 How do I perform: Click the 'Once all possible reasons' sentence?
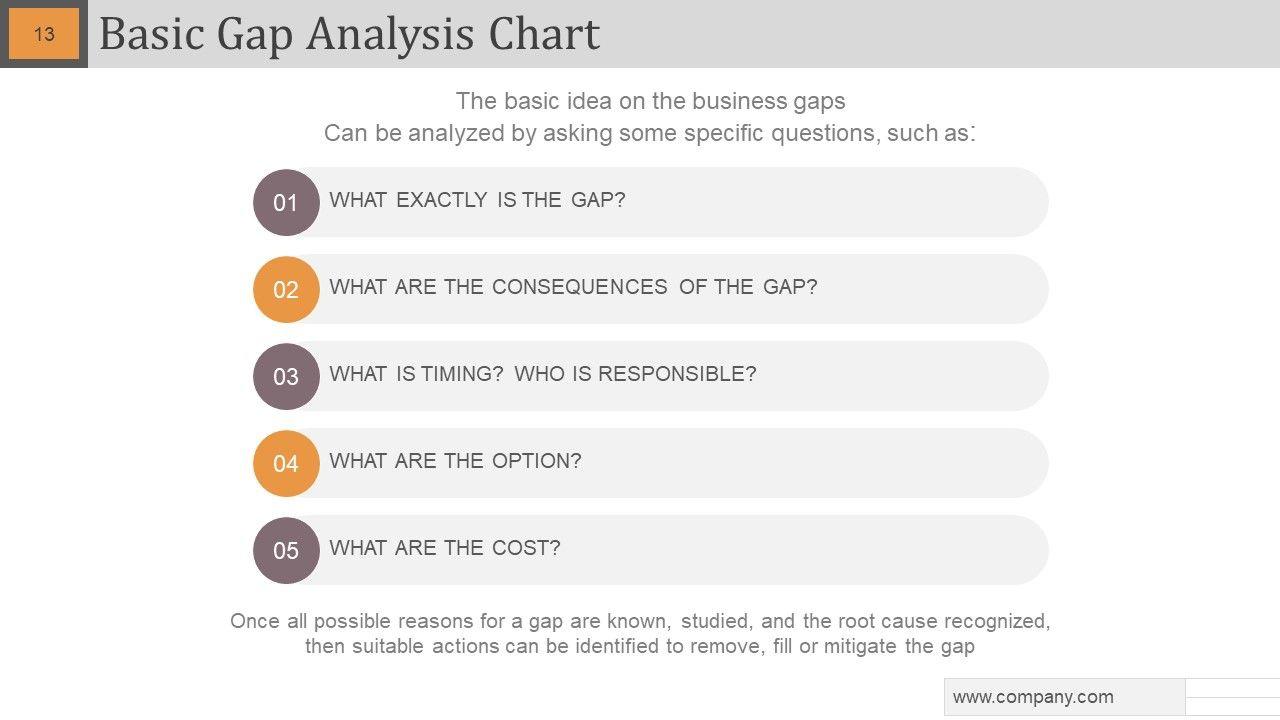click(x=640, y=621)
